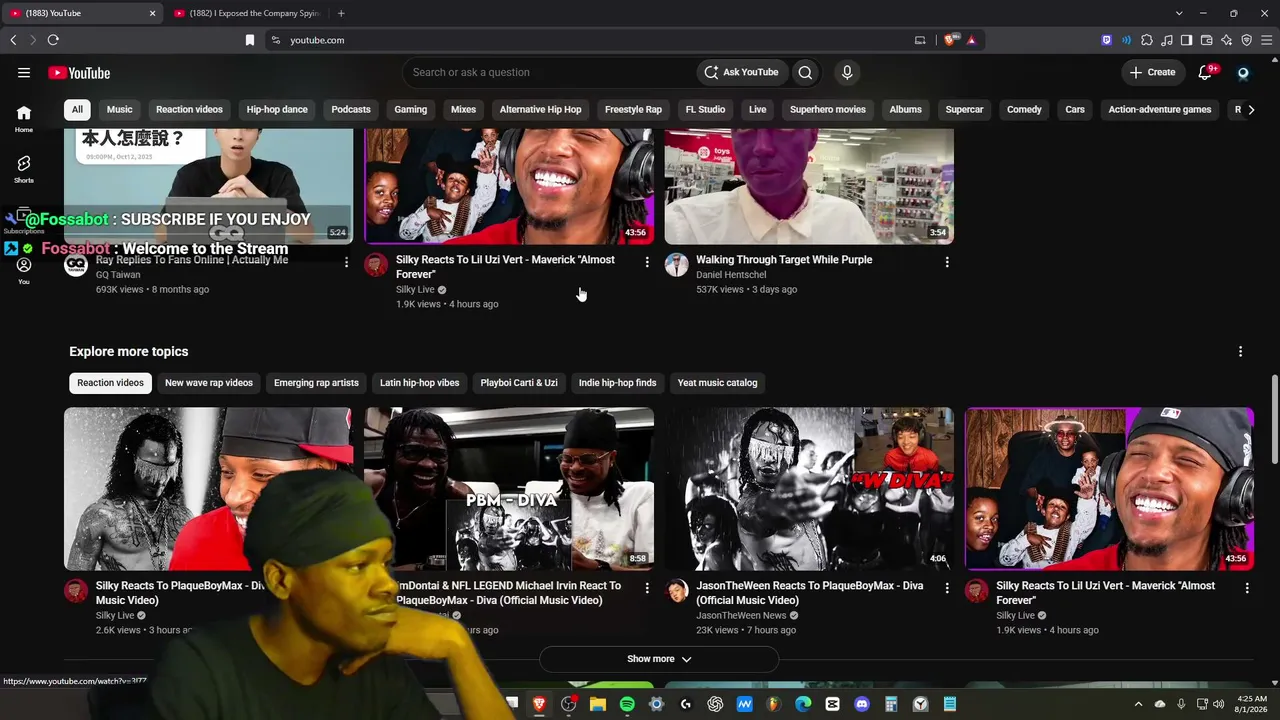Open the Twitch extension icon
Screen dimensions: 1280x720
pyautogui.click(x=1106, y=40)
